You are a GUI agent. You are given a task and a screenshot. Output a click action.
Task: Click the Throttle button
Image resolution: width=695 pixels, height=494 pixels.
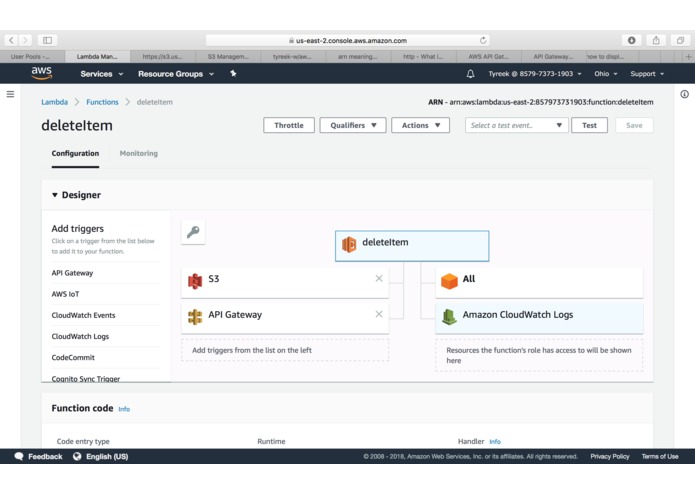coord(289,125)
